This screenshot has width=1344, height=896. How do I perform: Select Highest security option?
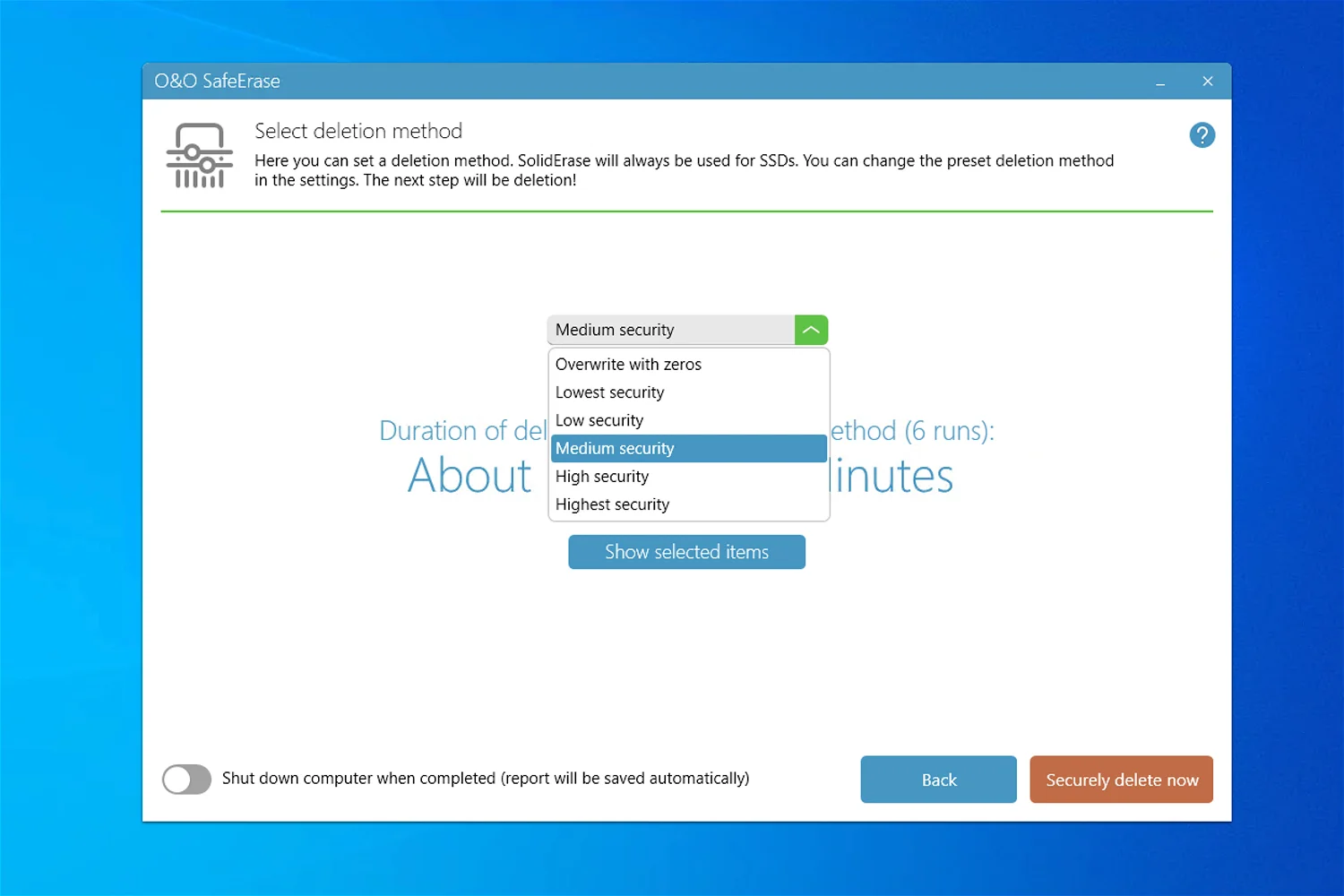pyautogui.click(x=688, y=504)
